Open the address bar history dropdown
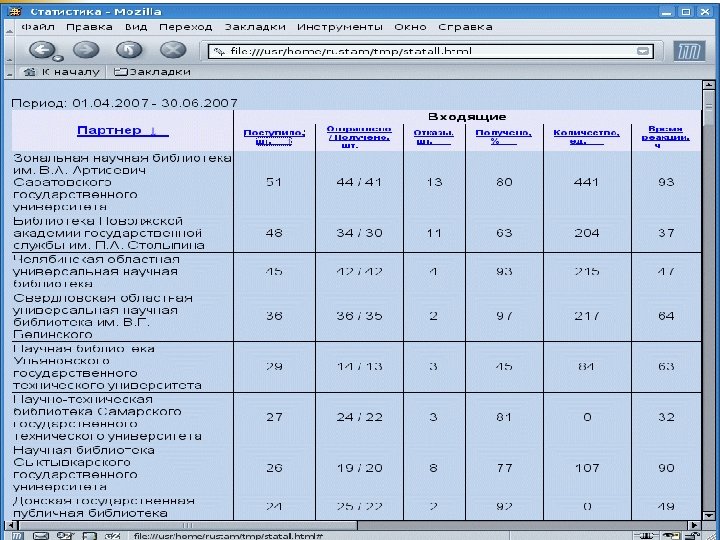This screenshot has height=540, width=720. coord(645,51)
